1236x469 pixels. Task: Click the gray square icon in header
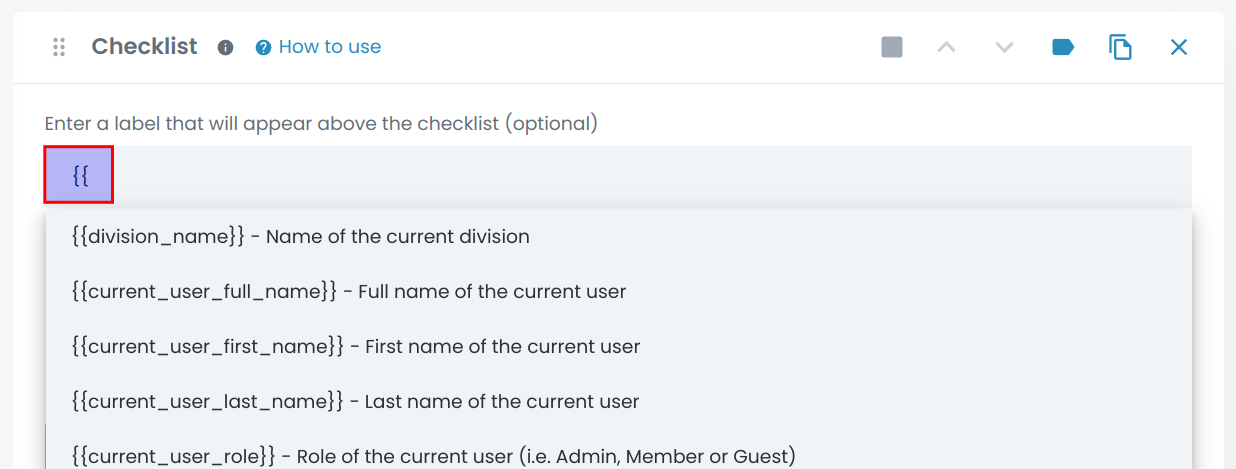[892, 47]
